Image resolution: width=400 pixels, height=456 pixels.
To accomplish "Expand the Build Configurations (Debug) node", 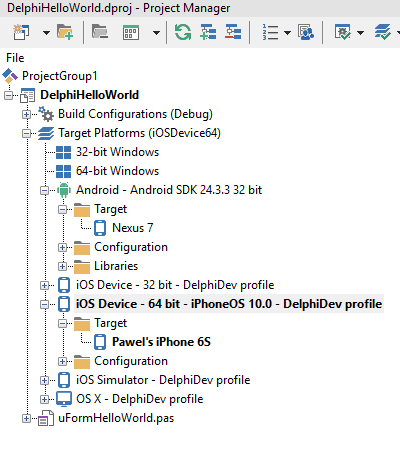I will pyautogui.click(x=26, y=114).
